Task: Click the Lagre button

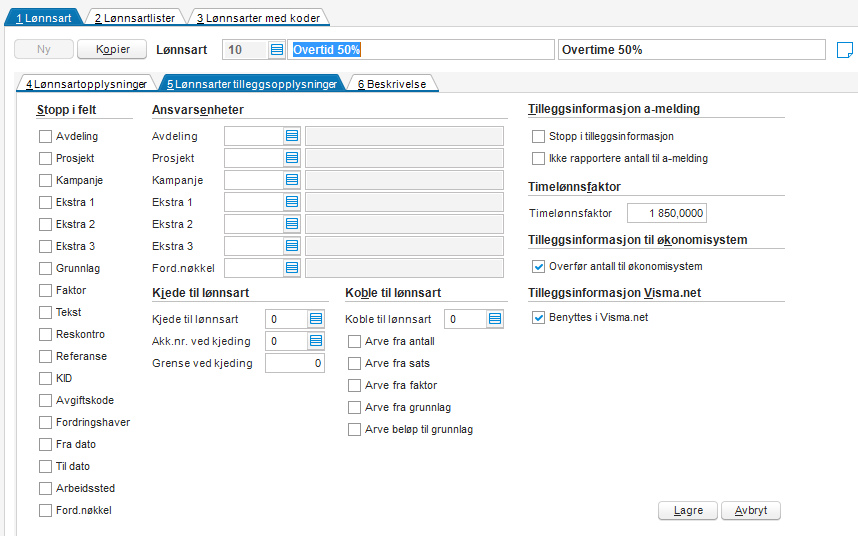Action: pyautogui.click(x=688, y=510)
